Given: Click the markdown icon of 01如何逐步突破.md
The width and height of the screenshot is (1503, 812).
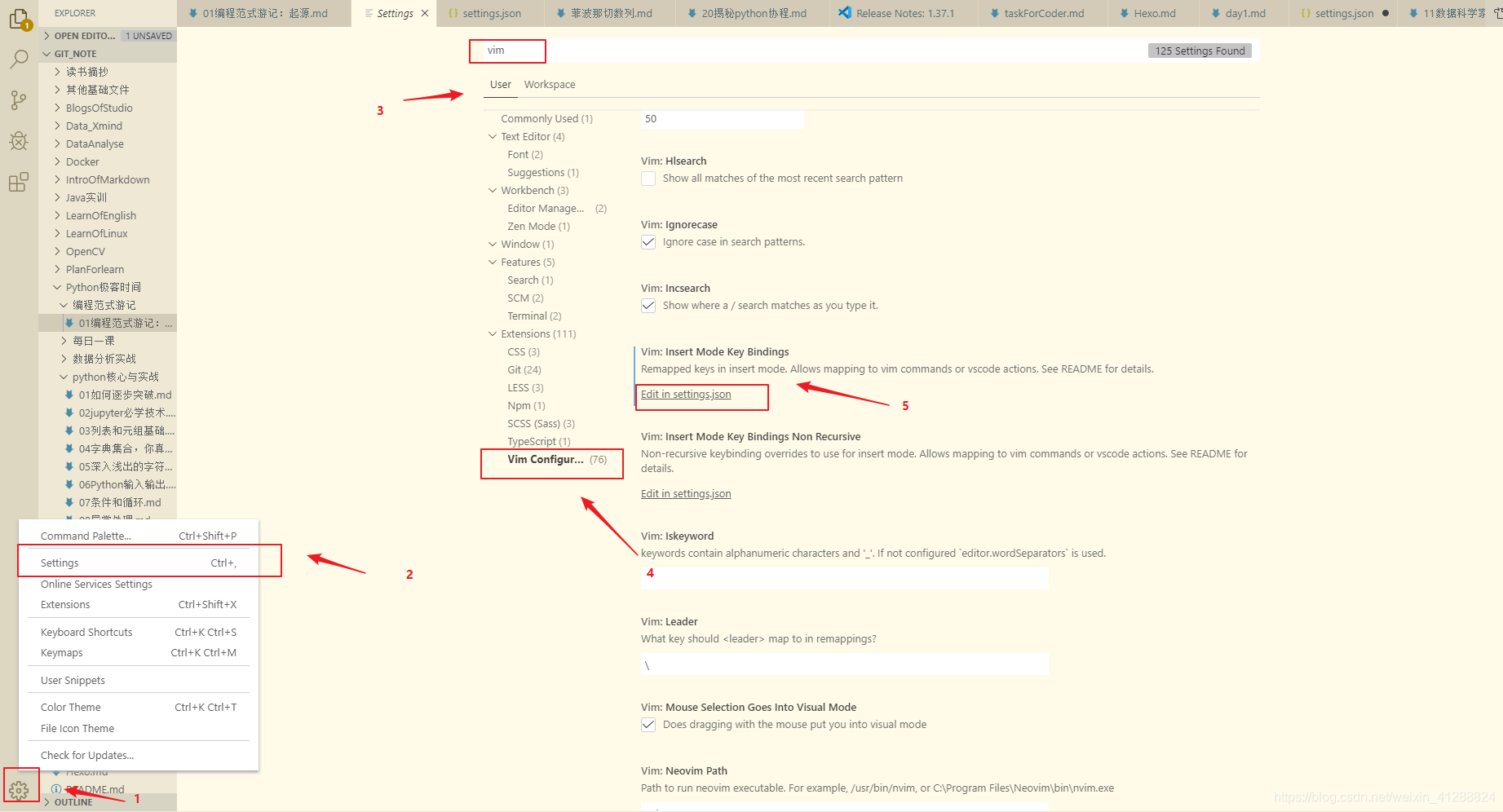Looking at the screenshot, I should (69, 395).
